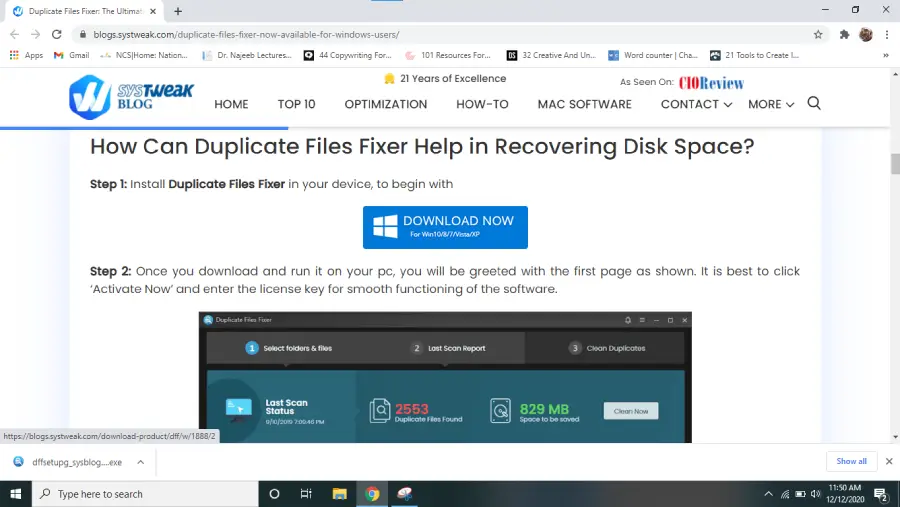Click Chrome icon in taskbar
The width and height of the screenshot is (900, 507).
click(x=372, y=494)
